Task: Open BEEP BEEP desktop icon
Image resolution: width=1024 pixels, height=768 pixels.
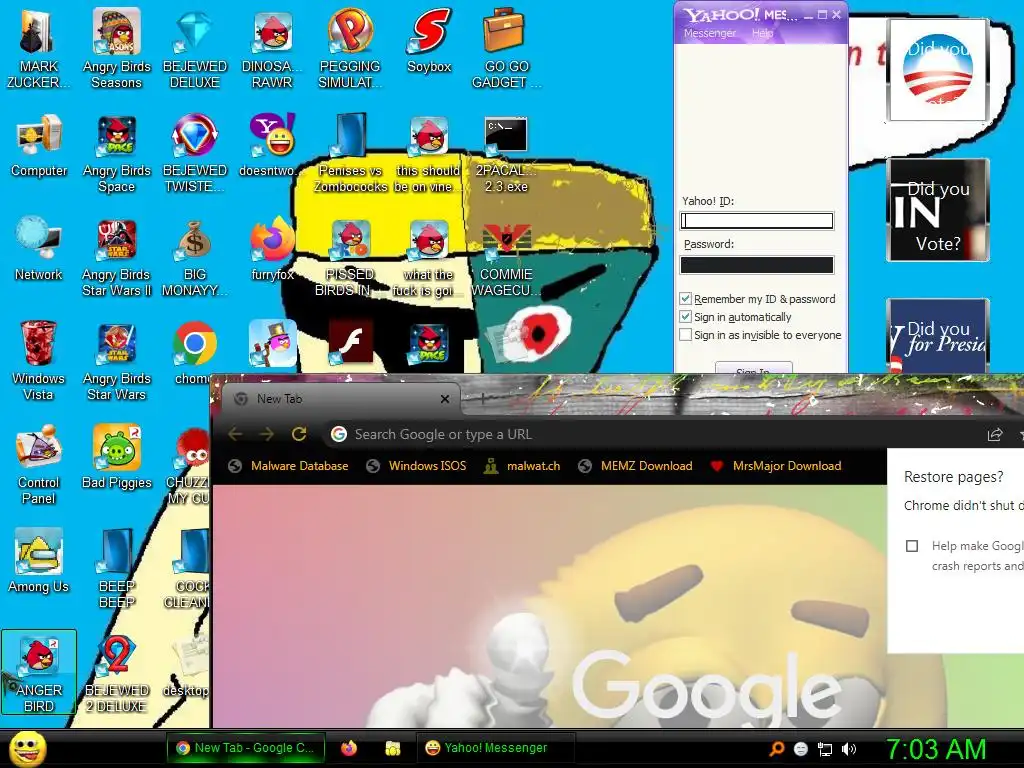Action: (116, 568)
